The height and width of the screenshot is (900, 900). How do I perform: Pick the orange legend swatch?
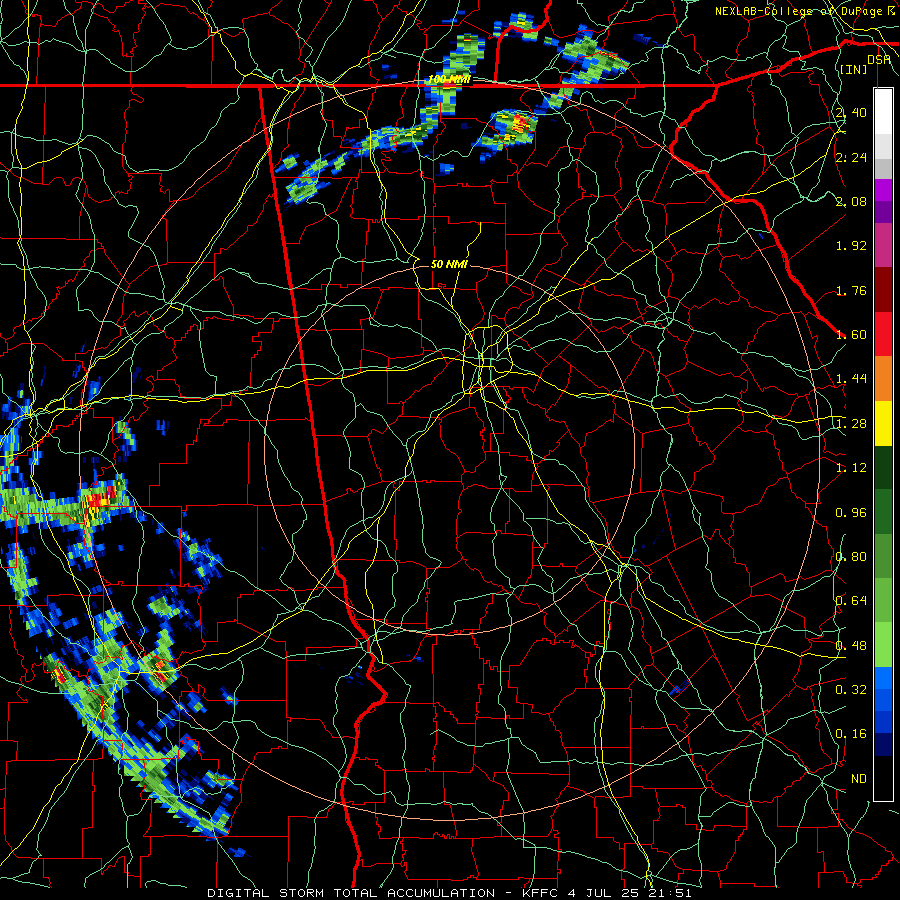(883, 378)
